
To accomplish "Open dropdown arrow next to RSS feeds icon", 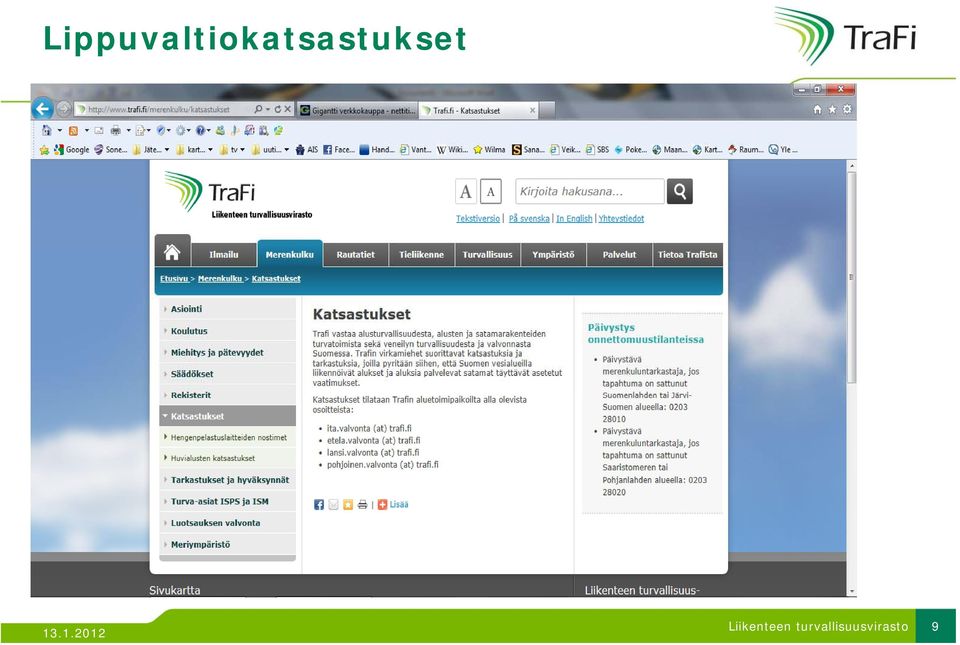I will [x=86, y=130].
